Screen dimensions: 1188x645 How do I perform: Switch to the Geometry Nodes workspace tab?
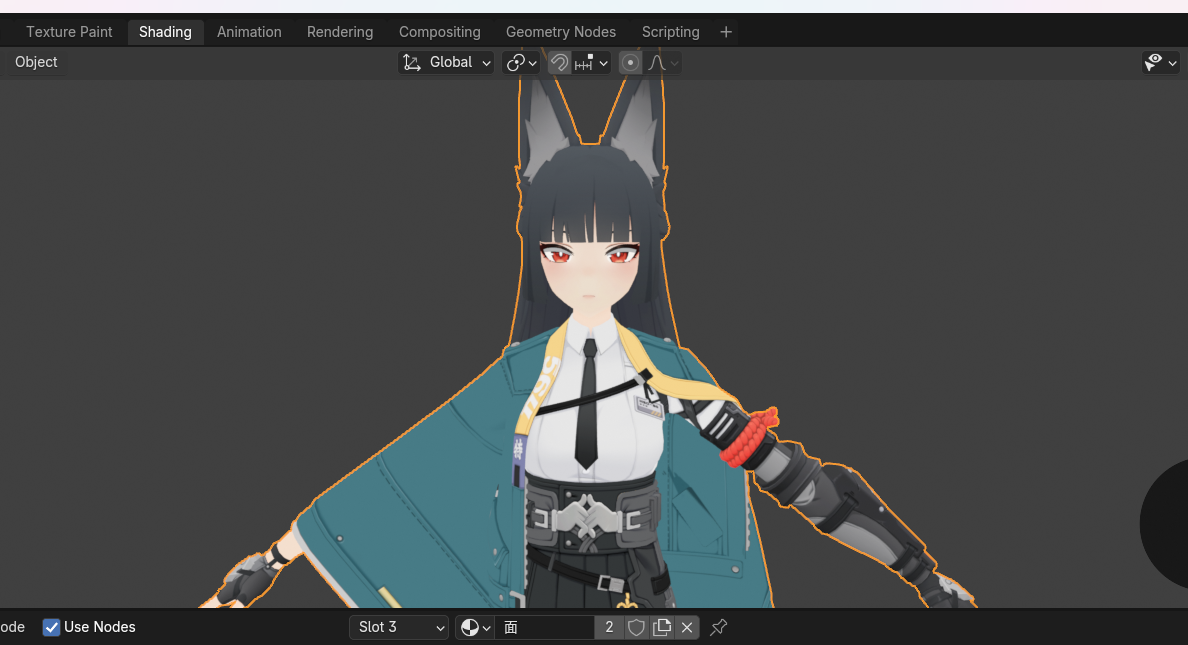(560, 32)
